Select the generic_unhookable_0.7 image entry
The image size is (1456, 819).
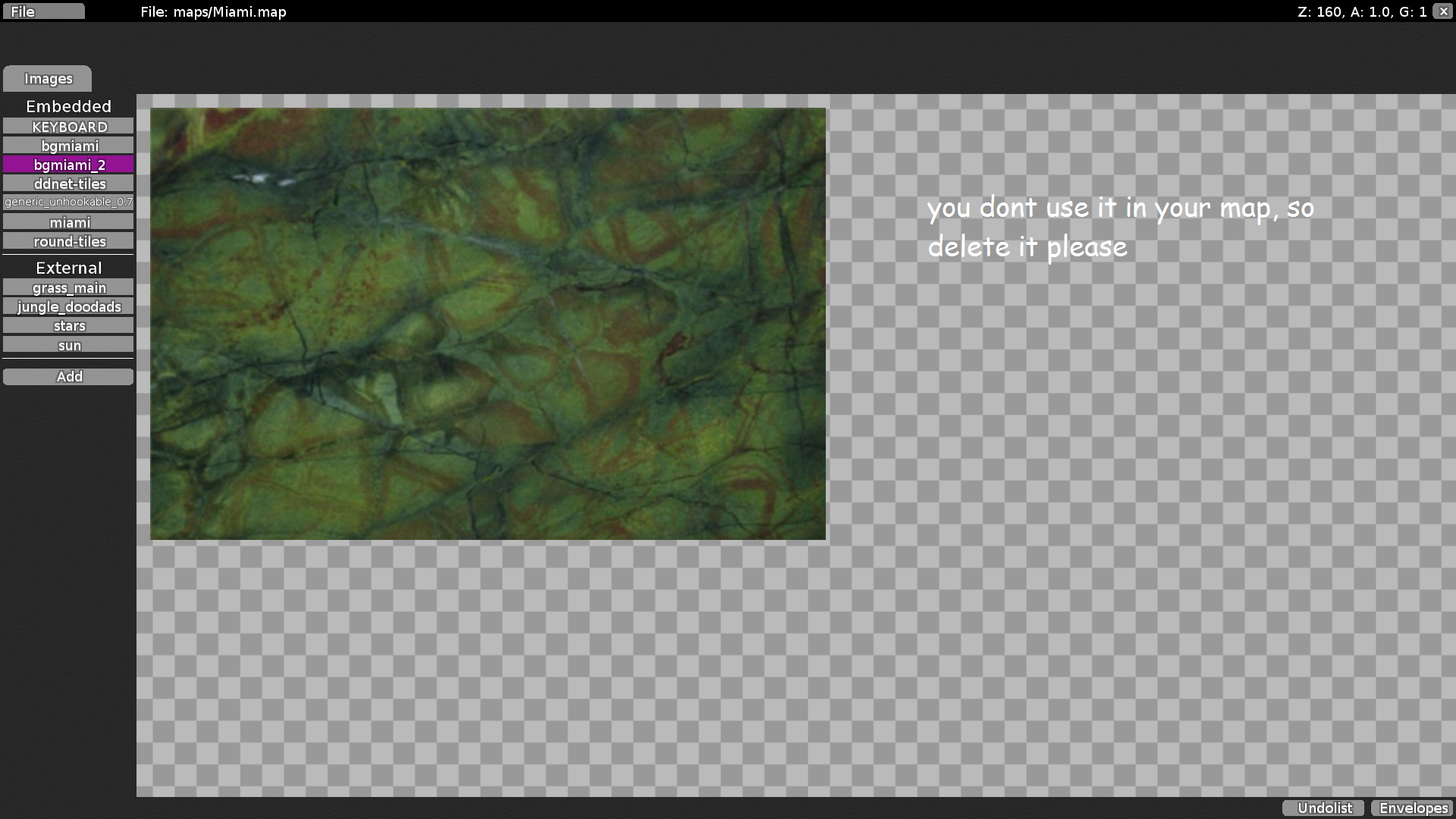[68, 202]
